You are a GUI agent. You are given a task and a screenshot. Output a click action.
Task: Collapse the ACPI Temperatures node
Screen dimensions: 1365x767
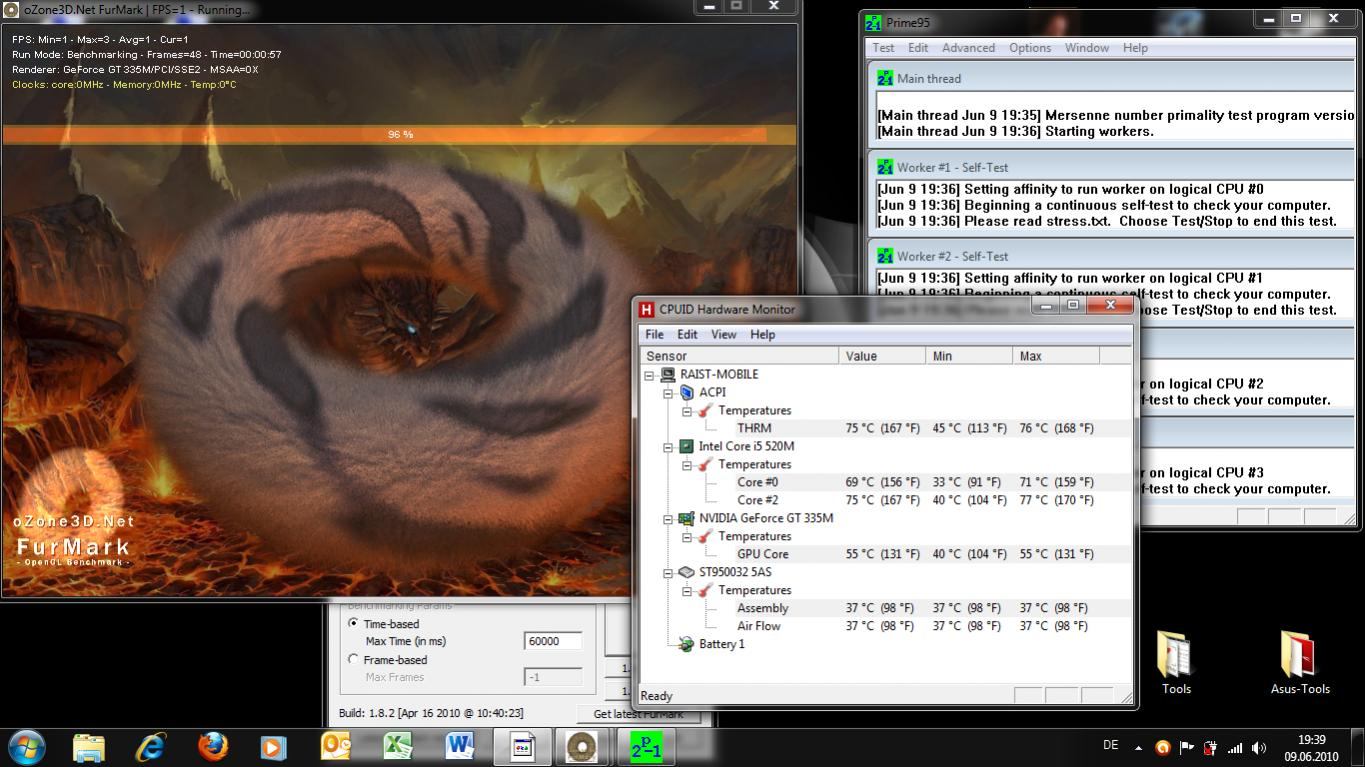687,411
